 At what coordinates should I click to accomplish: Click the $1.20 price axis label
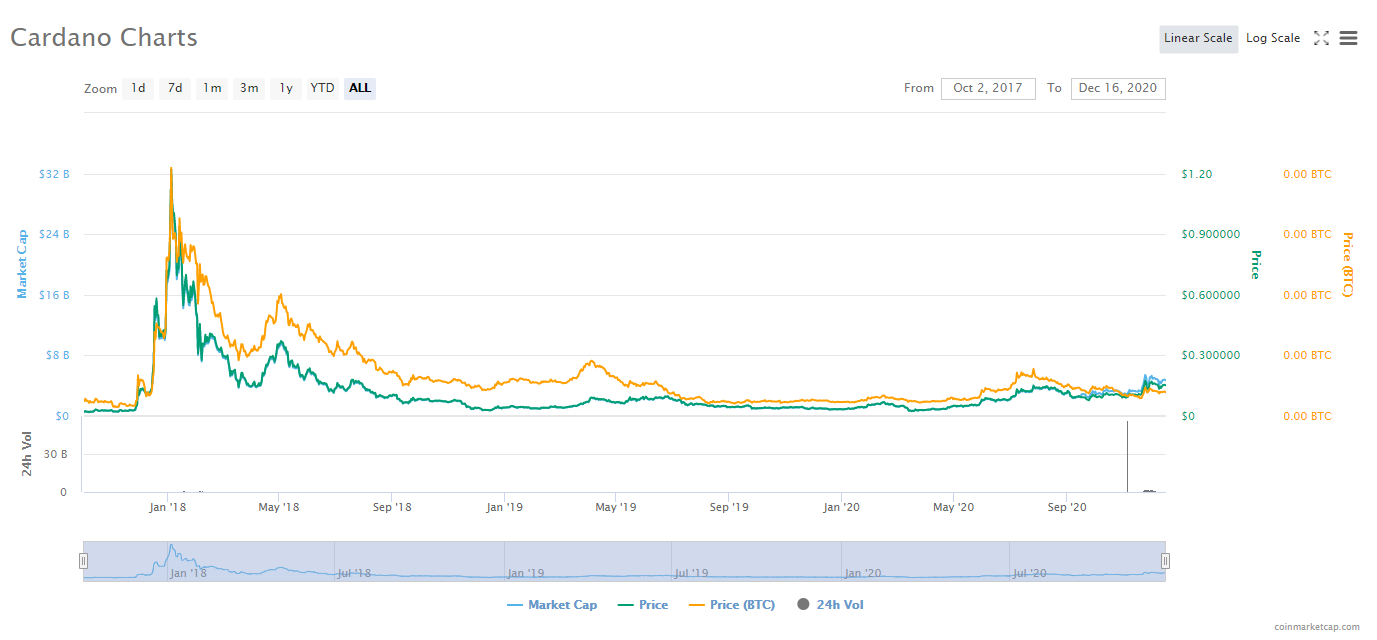[1197, 174]
